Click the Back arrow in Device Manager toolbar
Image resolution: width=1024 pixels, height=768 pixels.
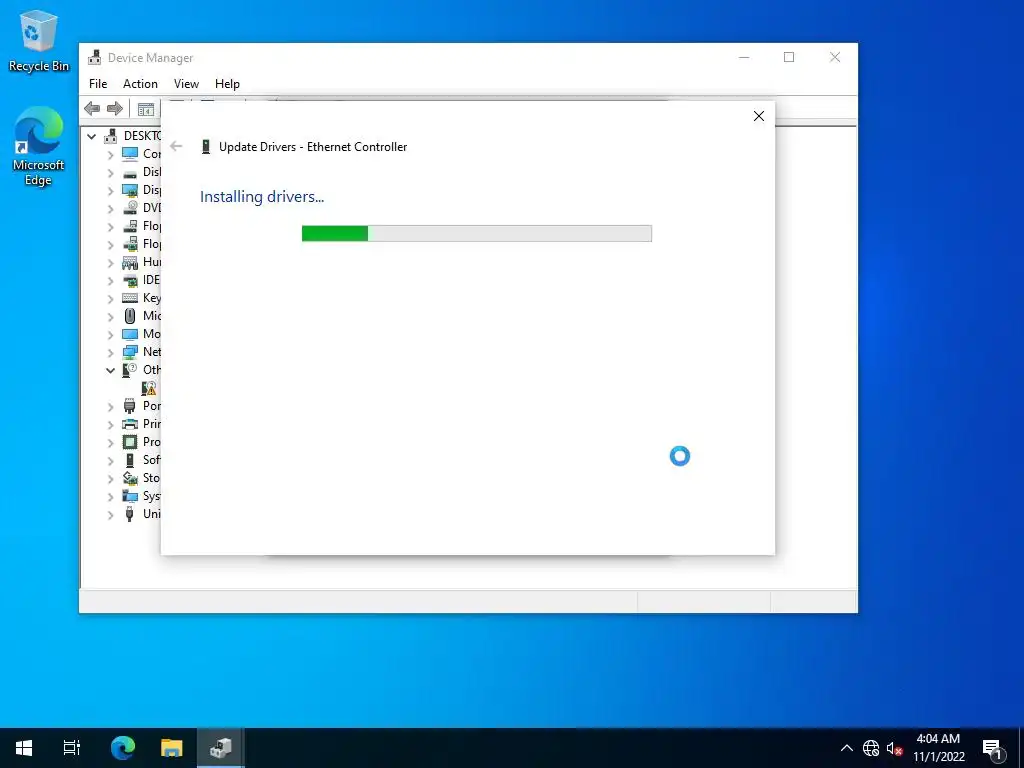(92, 108)
